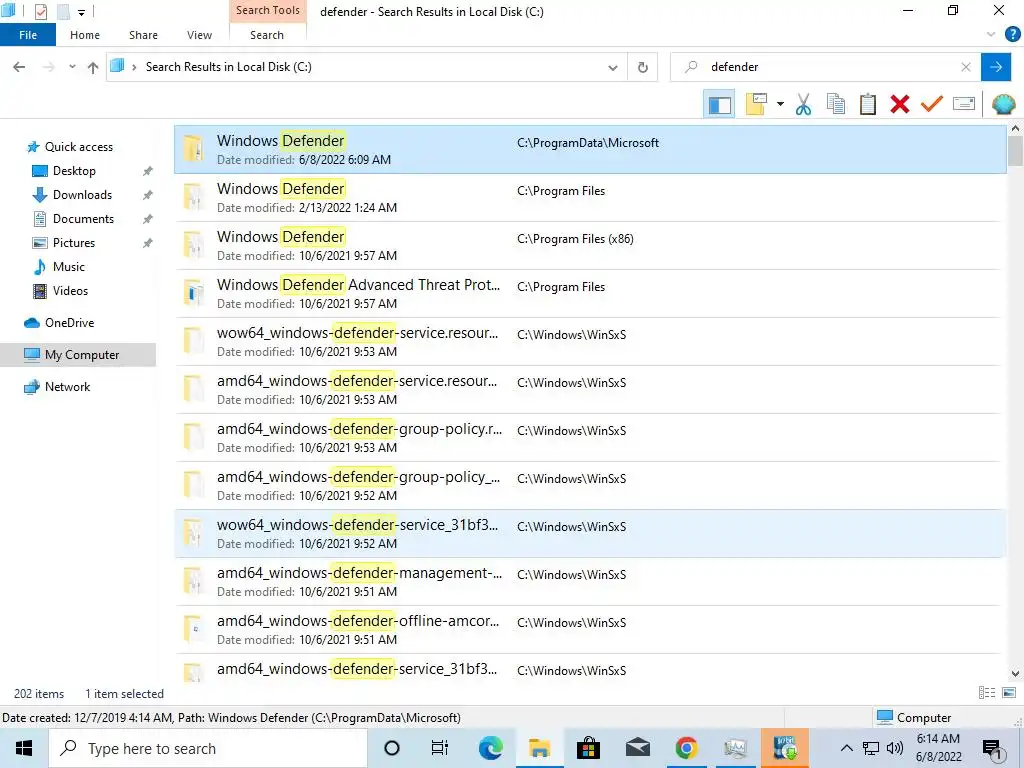
Task: Click folder icon of amd64_windows-defender-group-policy.r row
Action: pos(193,437)
